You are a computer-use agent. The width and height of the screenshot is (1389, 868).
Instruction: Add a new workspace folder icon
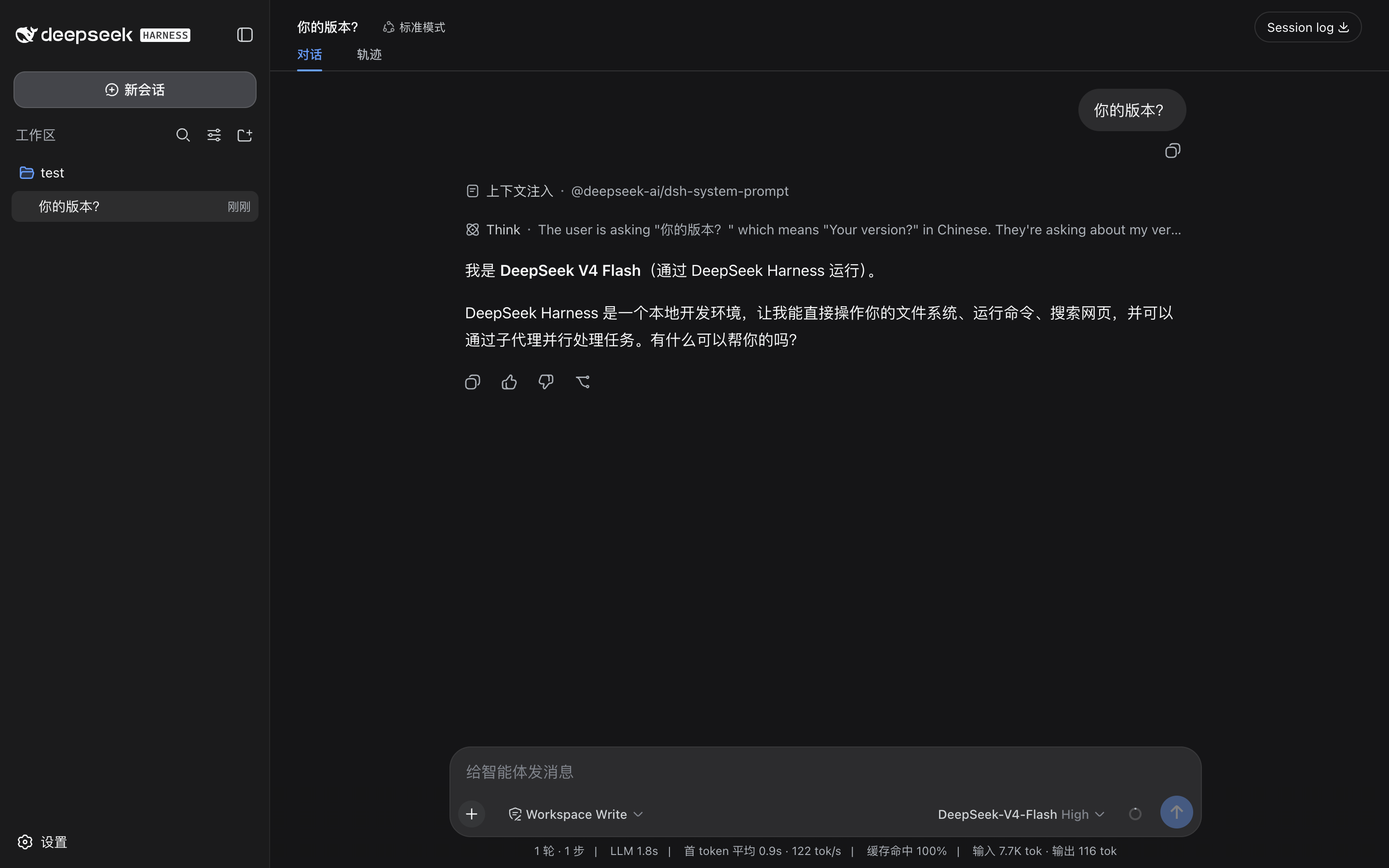[x=245, y=135]
